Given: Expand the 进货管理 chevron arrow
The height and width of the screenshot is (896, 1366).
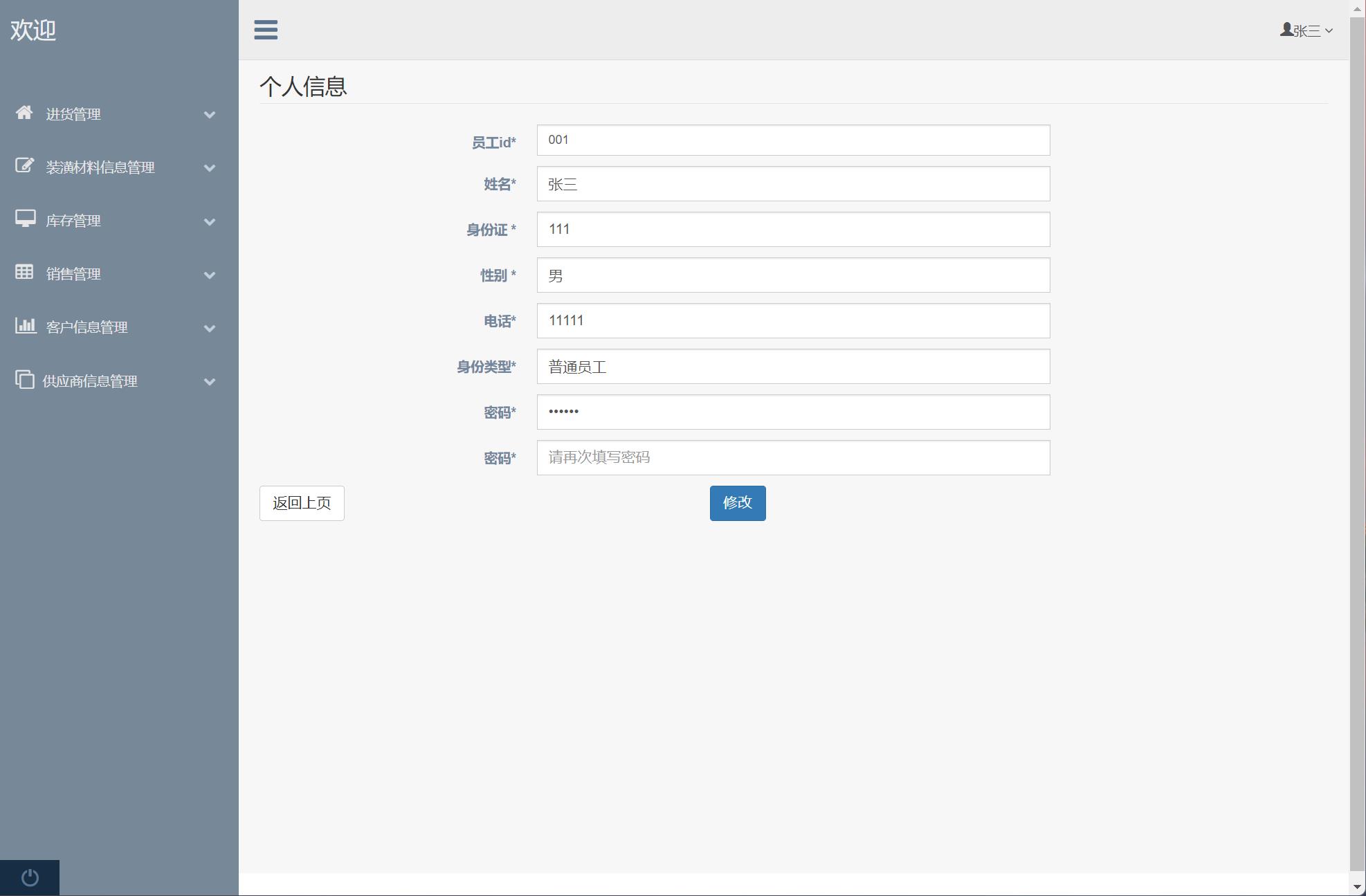Looking at the screenshot, I should pyautogui.click(x=210, y=115).
